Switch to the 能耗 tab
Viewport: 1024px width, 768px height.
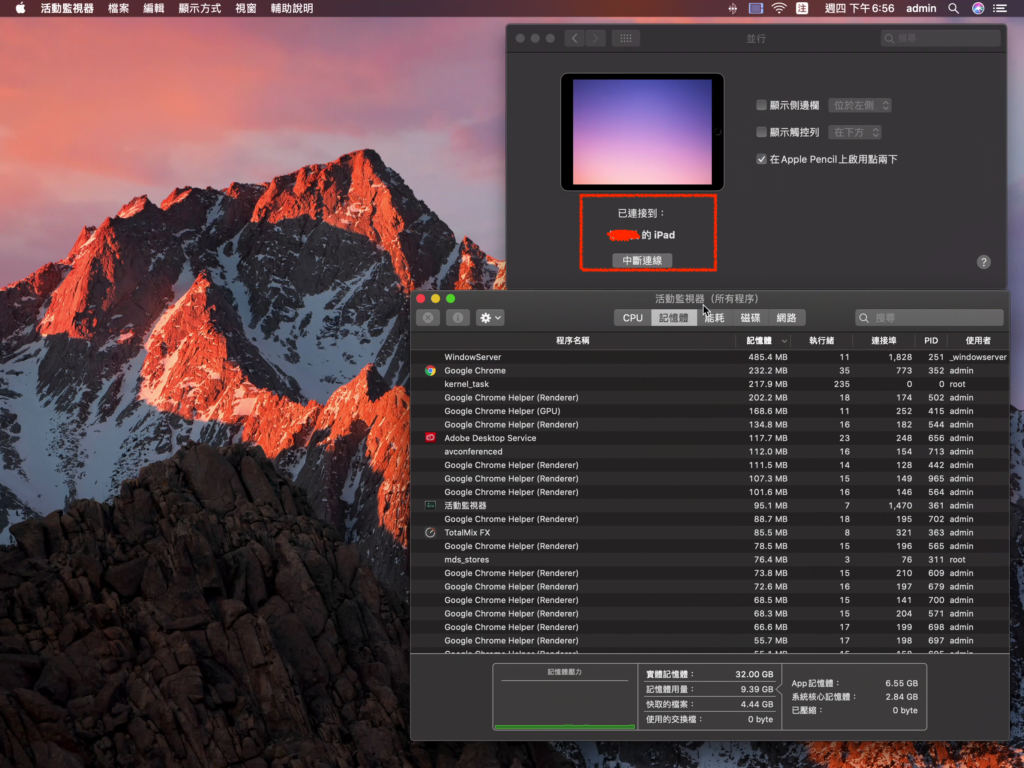coord(714,317)
